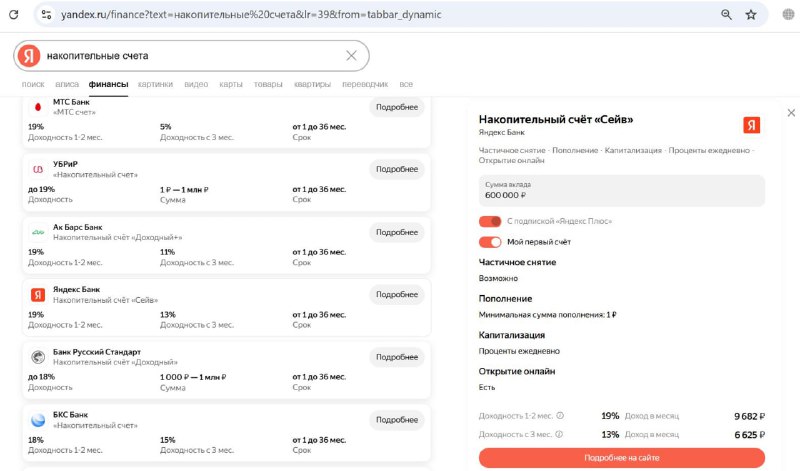
Task: Click the Ак Барс Банк logo
Action: click(38, 232)
